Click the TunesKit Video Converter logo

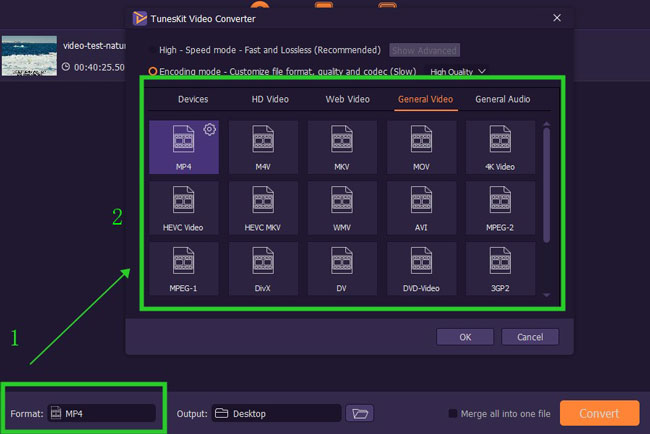[x=140, y=18]
